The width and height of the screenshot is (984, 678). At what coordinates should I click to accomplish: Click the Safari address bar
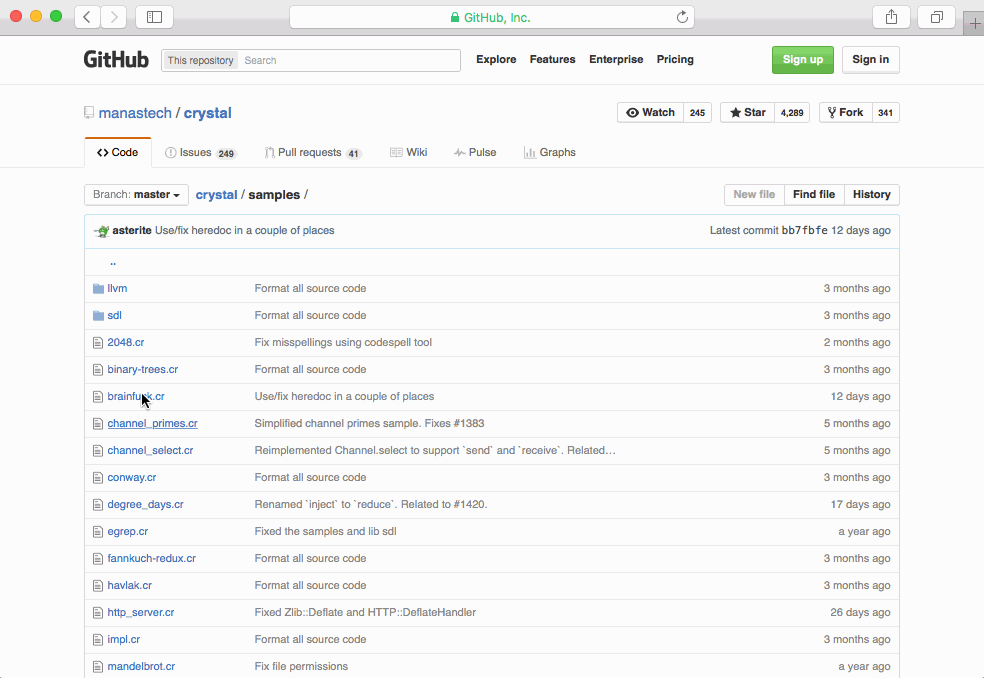[491, 18]
